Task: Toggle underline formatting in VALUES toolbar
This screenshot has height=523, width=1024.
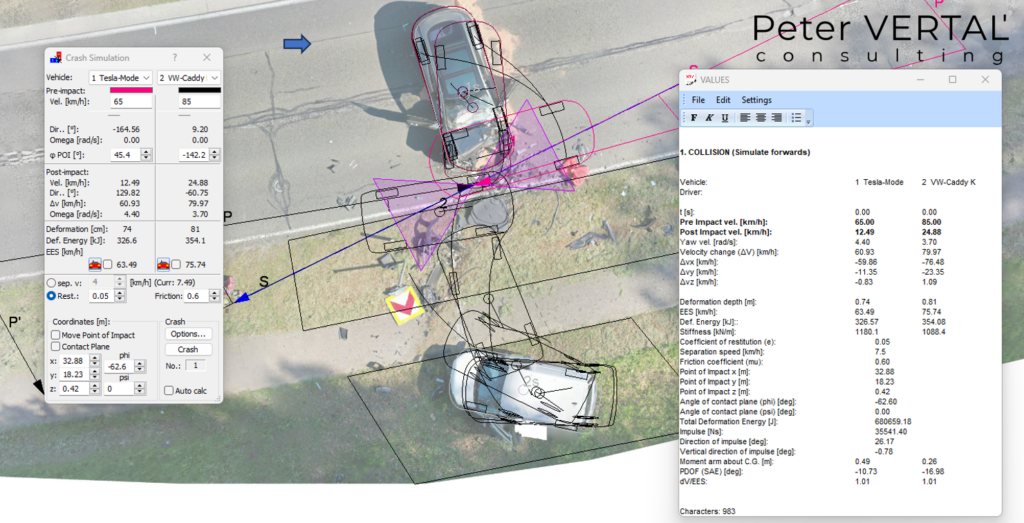Action: pos(725,118)
